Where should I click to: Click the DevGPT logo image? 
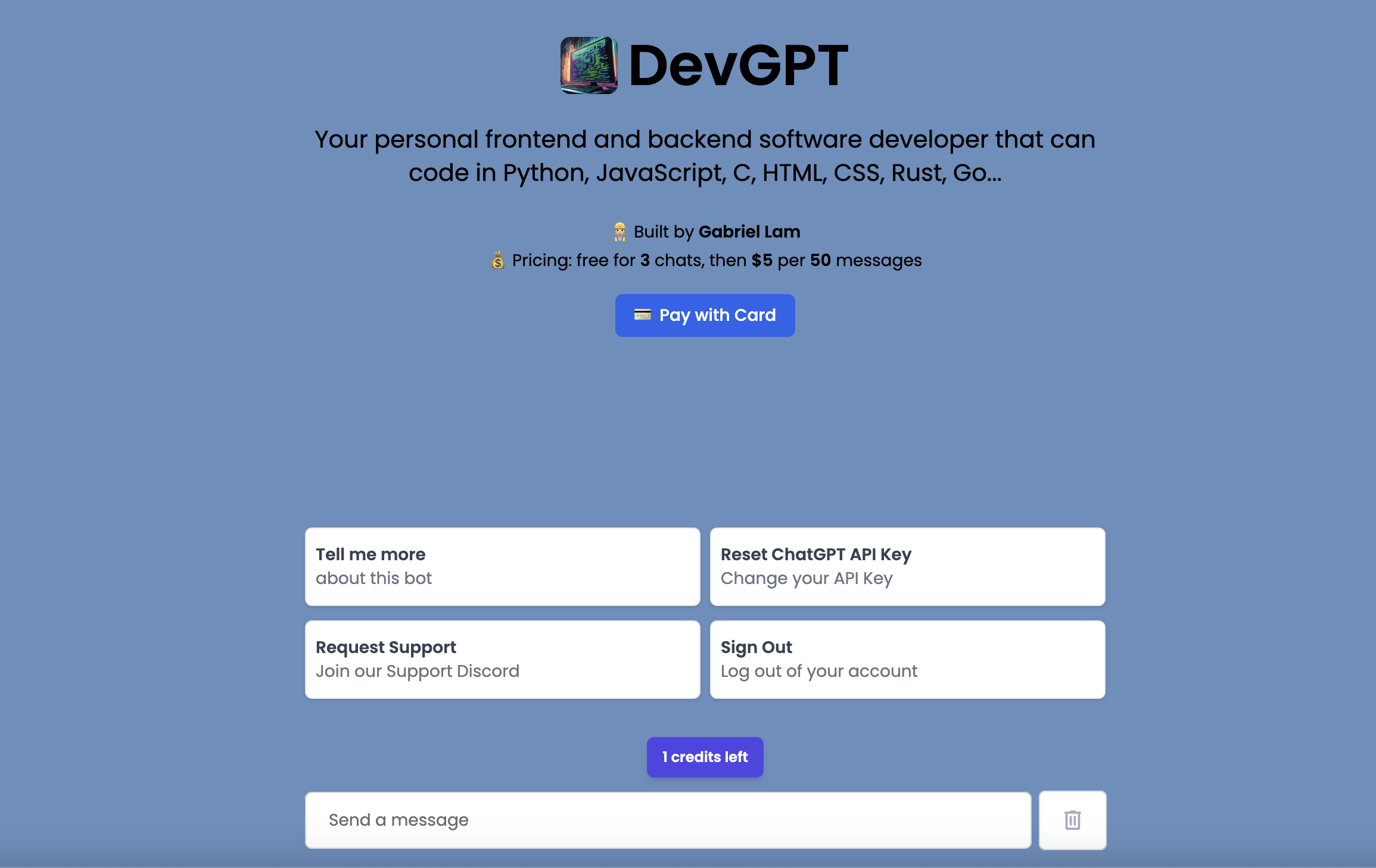pos(589,65)
